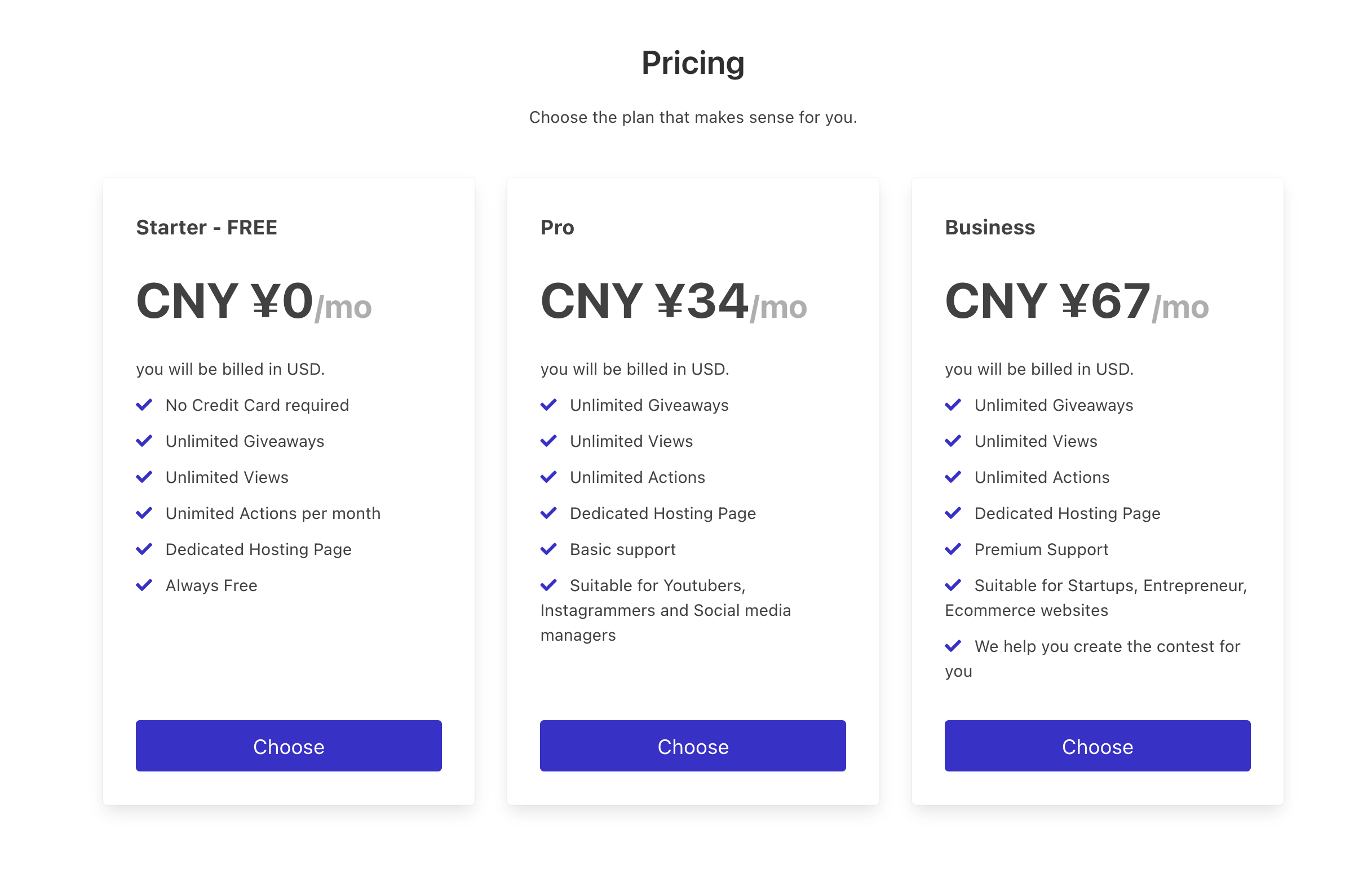Click the Business plan heading

990,228
